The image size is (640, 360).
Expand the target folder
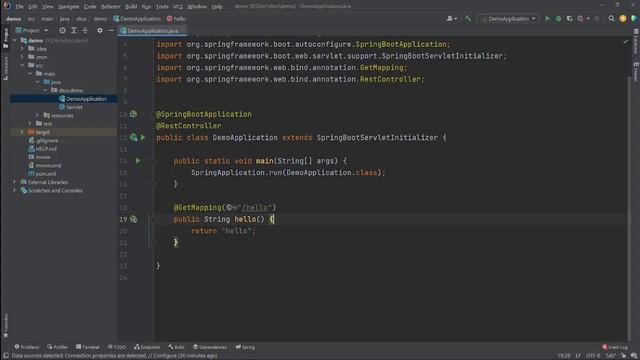[x=22, y=132]
